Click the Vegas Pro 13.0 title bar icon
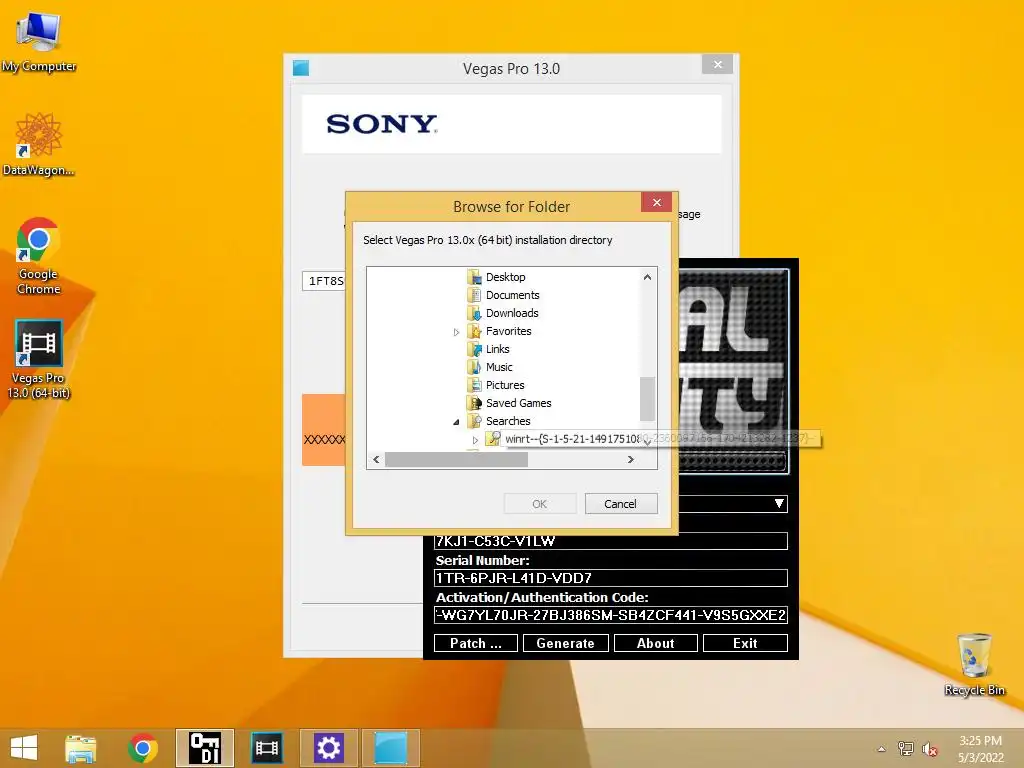The height and width of the screenshot is (768, 1024). tap(300, 68)
